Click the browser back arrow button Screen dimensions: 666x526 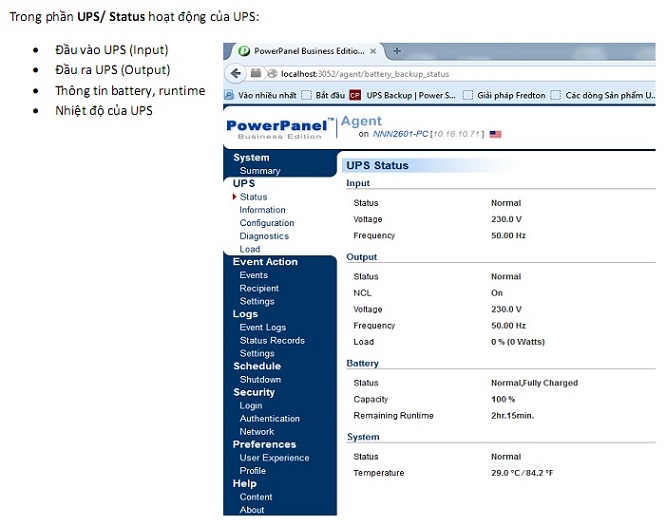(x=235, y=74)
